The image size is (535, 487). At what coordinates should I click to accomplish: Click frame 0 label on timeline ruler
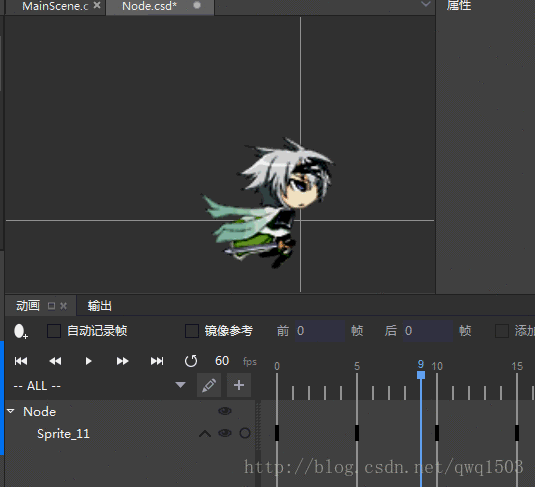click(277, 367)
